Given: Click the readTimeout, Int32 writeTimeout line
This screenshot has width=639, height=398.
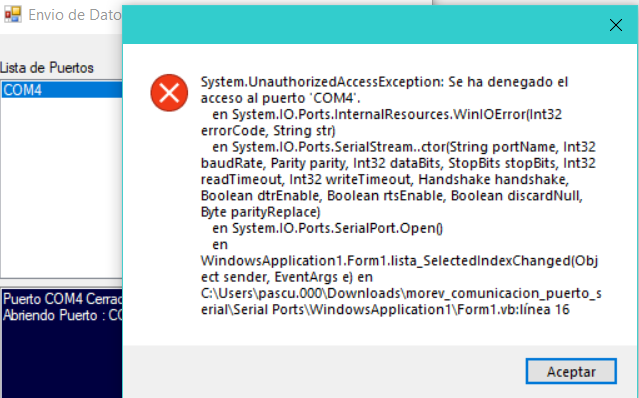Looking at the screenshot, I should pos(385,179).
